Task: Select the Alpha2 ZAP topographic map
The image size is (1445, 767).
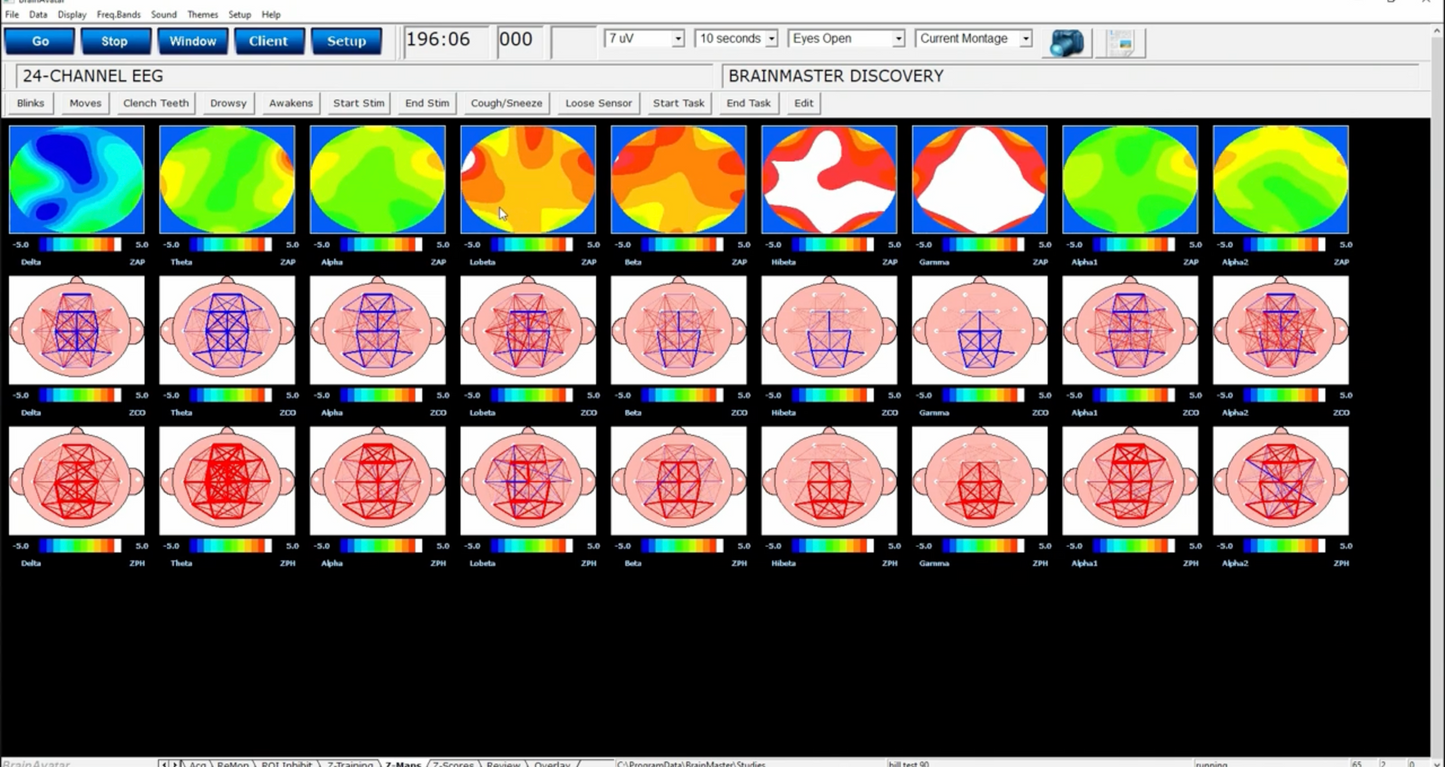Action: click(1281, 180)
